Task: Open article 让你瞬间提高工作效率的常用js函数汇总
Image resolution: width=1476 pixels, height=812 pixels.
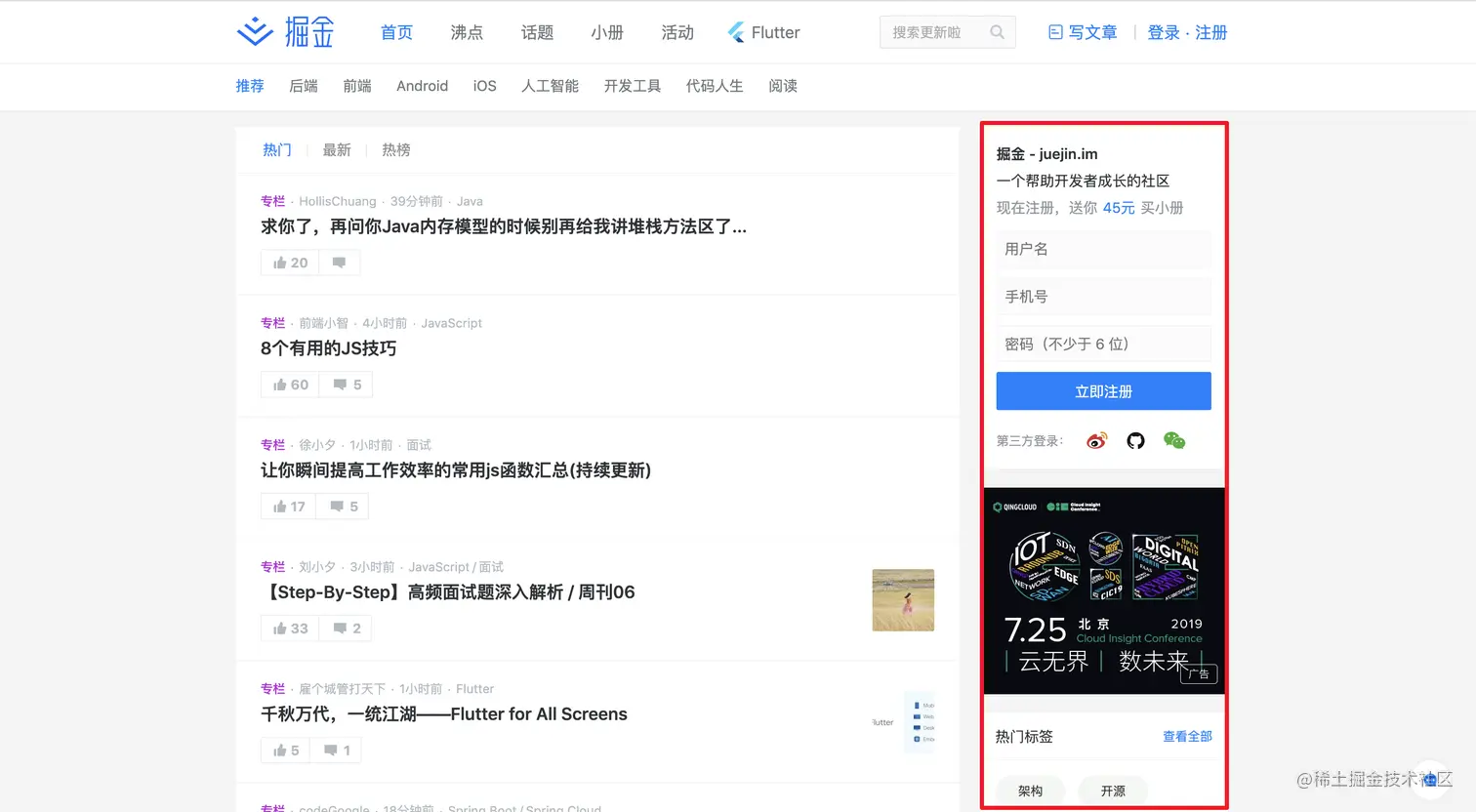Action: coord(456,470)
